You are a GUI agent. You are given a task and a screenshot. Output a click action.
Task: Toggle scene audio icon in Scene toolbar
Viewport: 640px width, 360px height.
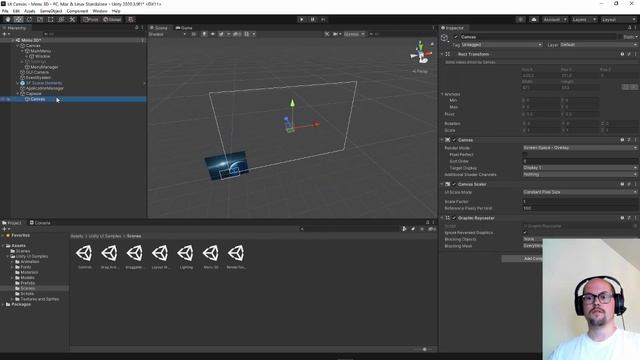[x=213, y=34]
